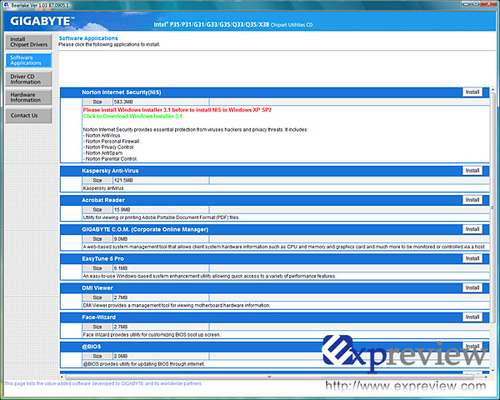Click the red Windows Installer warning text

(x=177, y=110)
